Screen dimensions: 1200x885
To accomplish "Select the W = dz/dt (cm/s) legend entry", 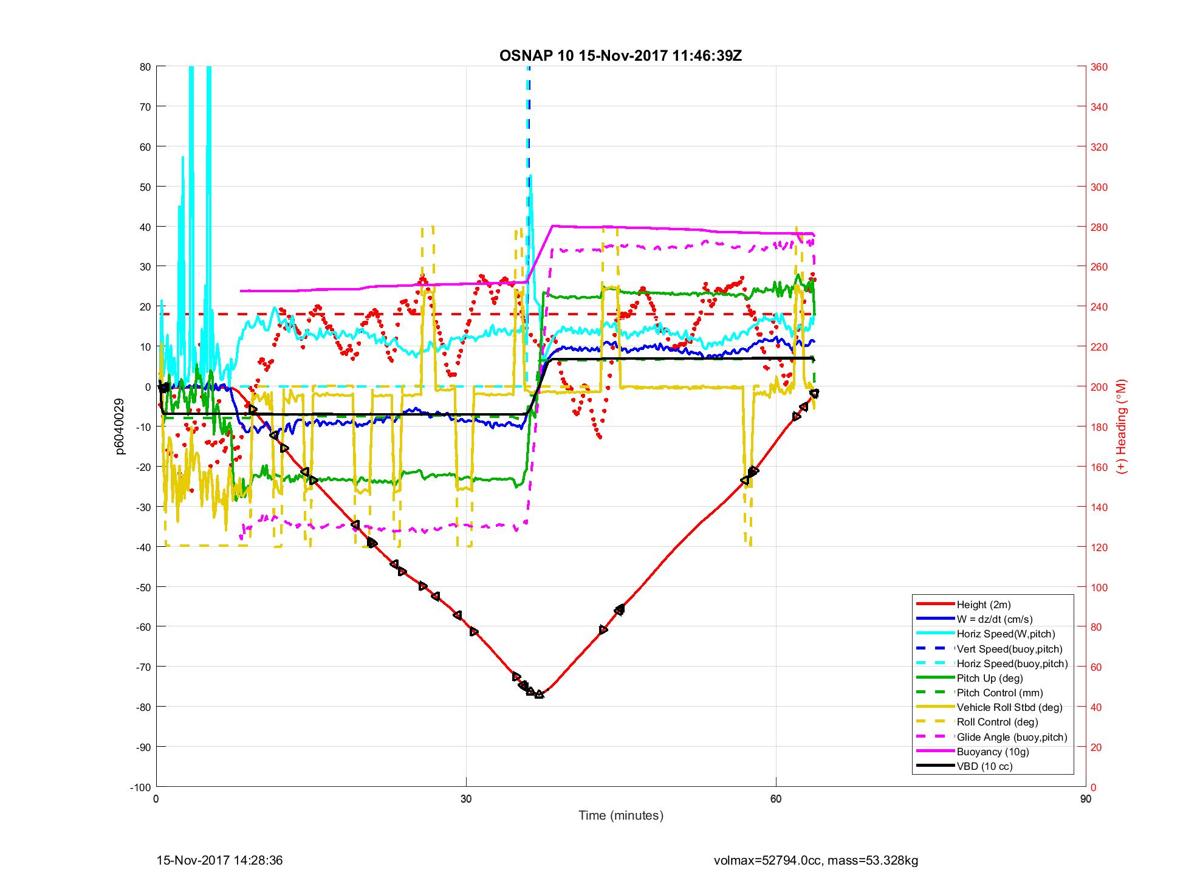I will [997, 620].
